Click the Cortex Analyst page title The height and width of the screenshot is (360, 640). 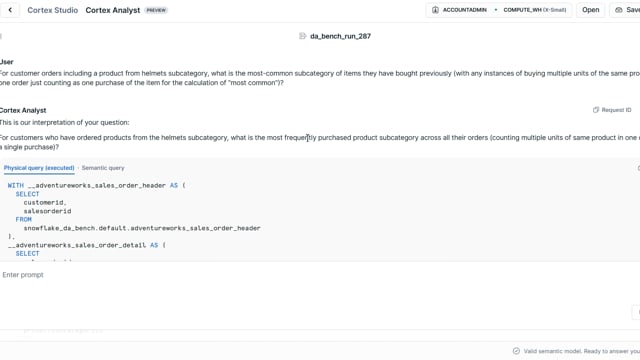pyautogui.click(x=113, y=10)
